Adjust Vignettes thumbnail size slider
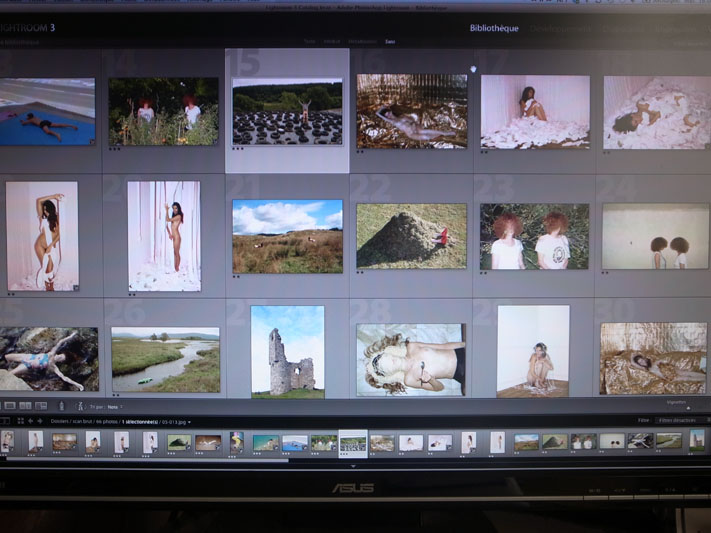This screenshot has height=533, width=711. coord(688,408)
